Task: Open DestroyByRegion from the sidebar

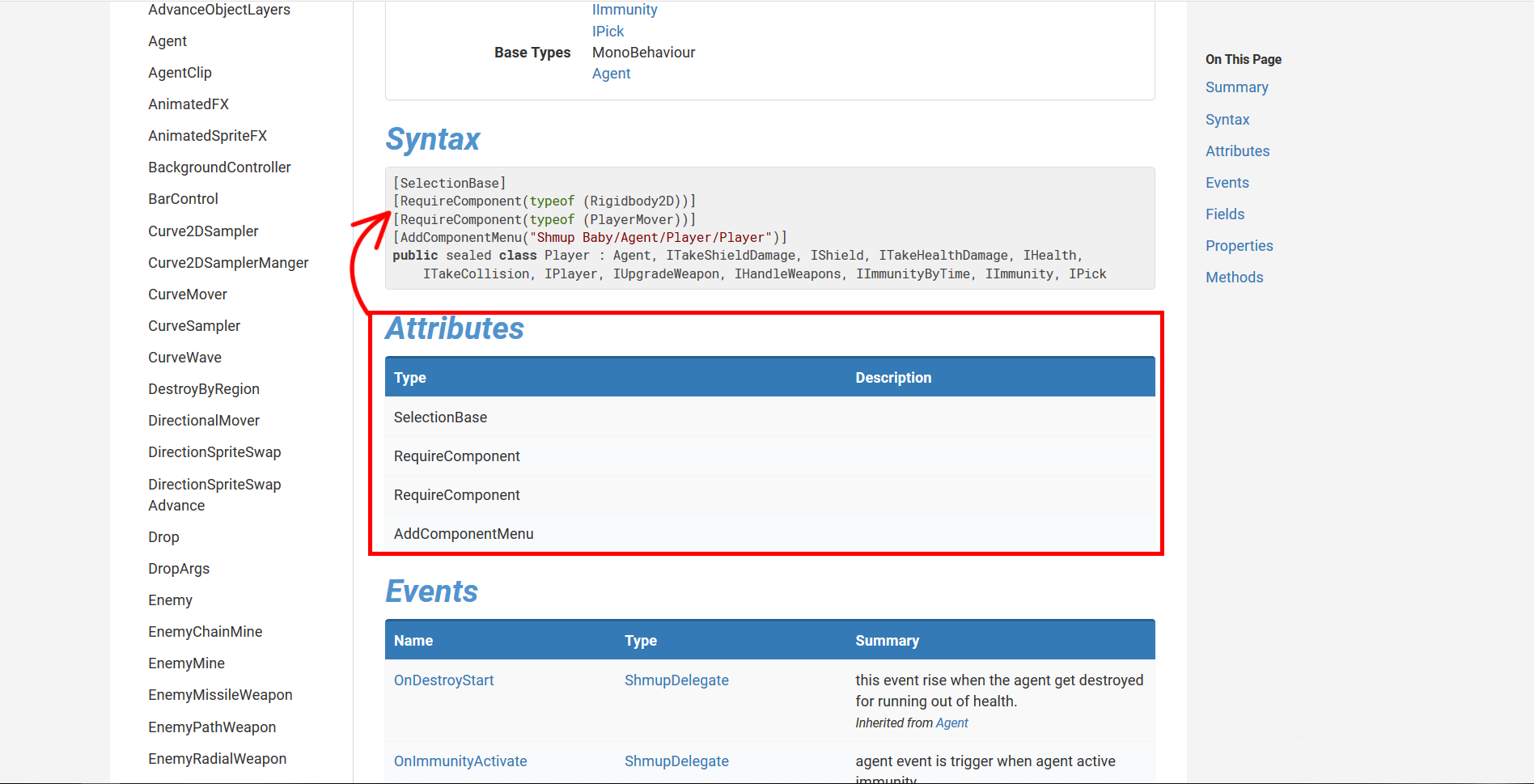Action: click(204, 388)
